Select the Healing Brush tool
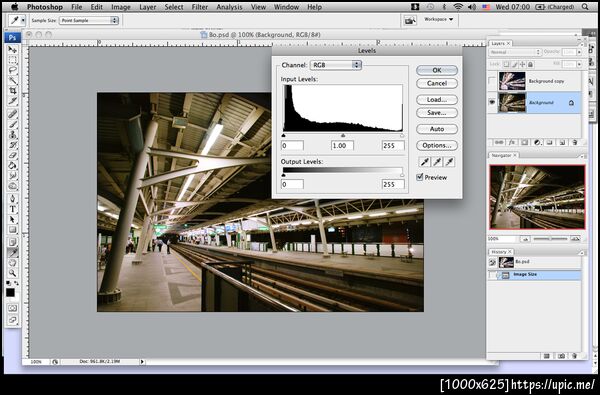 tap(13, 114)
